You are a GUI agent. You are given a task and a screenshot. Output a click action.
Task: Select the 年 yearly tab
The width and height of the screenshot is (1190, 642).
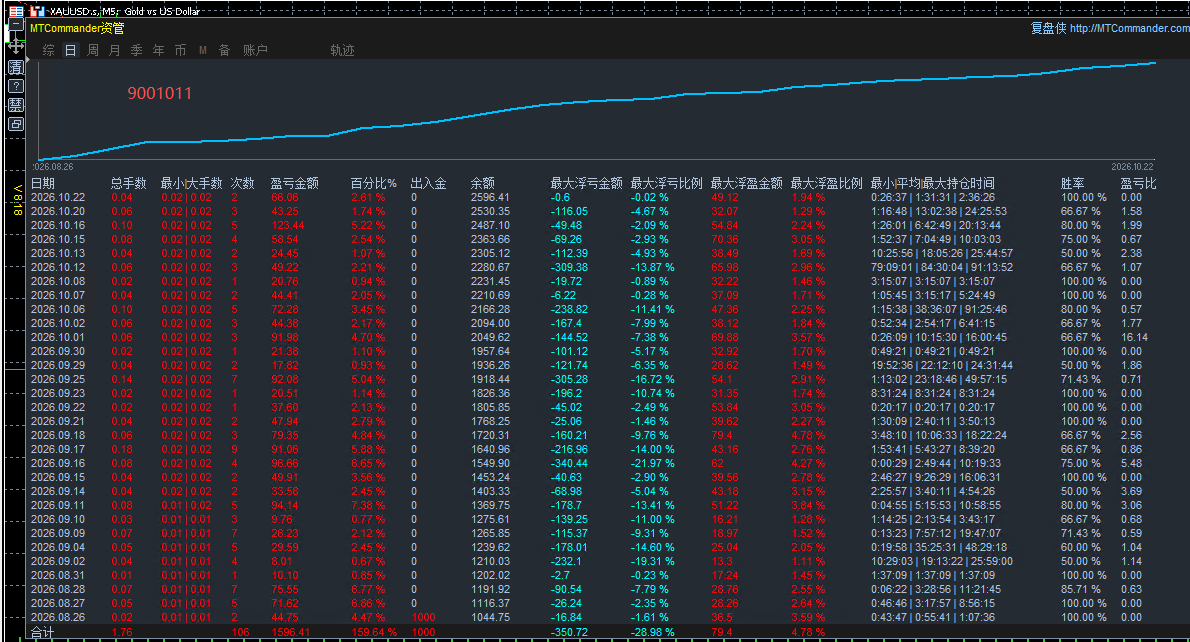tap(159, 50)
